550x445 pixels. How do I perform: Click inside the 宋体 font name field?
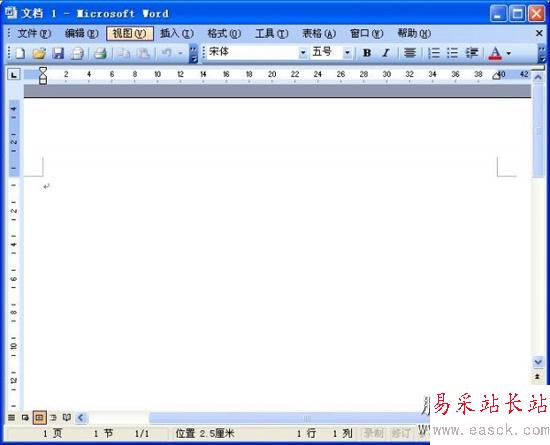tap(253, 53)
